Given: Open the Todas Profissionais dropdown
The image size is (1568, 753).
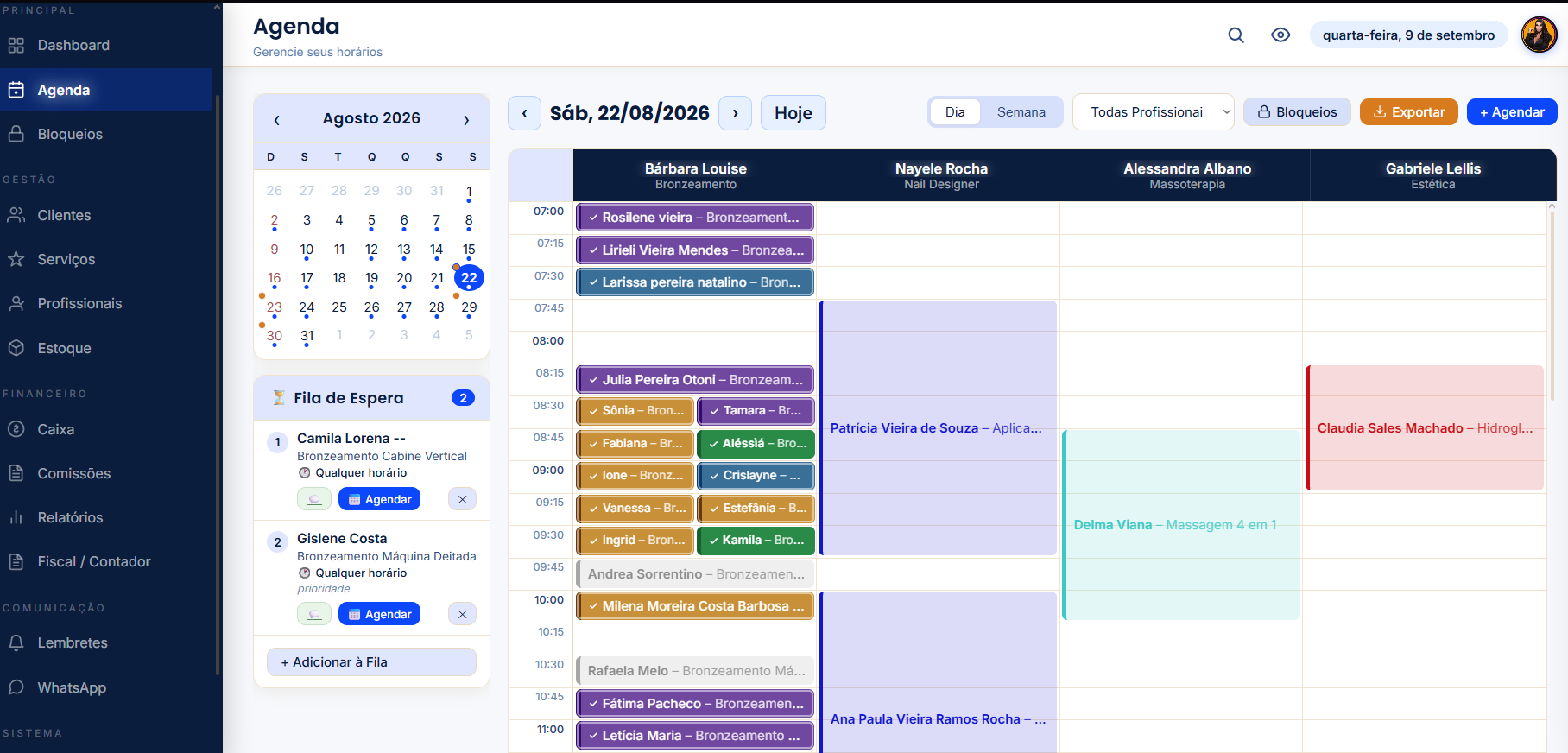Looking at the screenshot, I should pyautogui.click(x=1154, y=112).
